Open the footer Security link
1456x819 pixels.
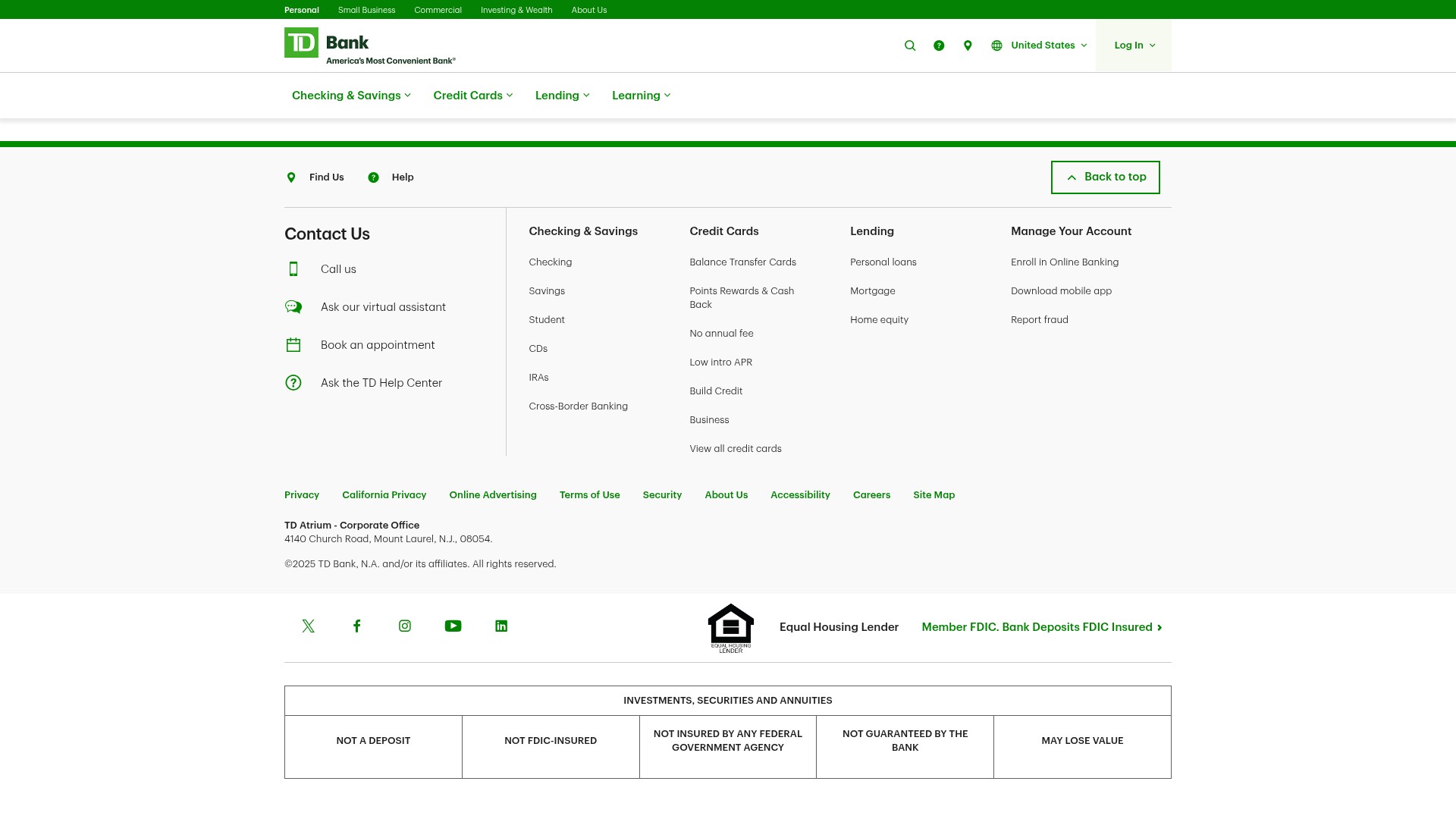click(x=662, y=495)
